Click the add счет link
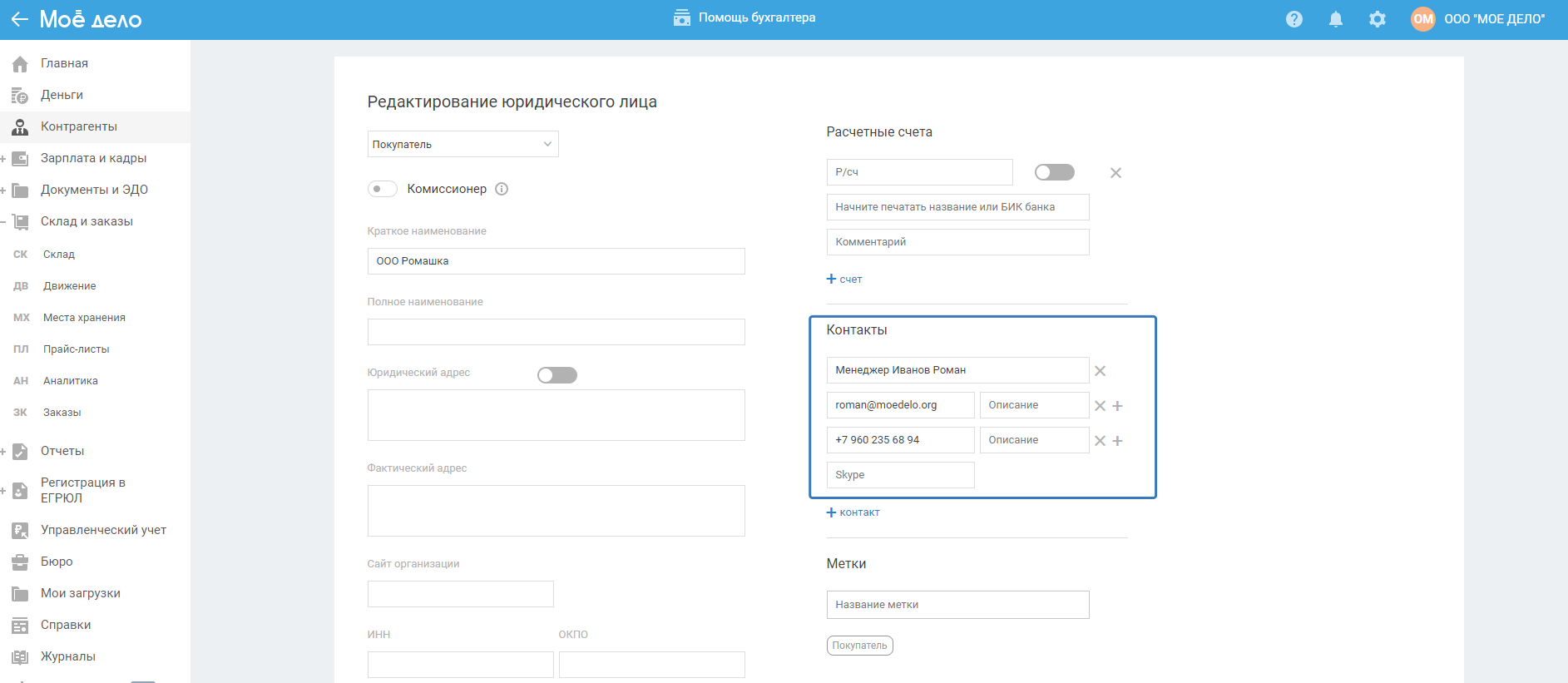This screenshot has height=683, width=1568. click(x=844, y=280)
